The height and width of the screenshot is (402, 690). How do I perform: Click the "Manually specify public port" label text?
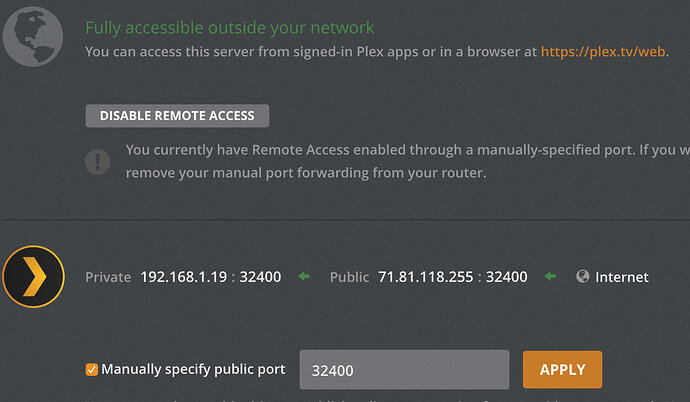(193, 370)
